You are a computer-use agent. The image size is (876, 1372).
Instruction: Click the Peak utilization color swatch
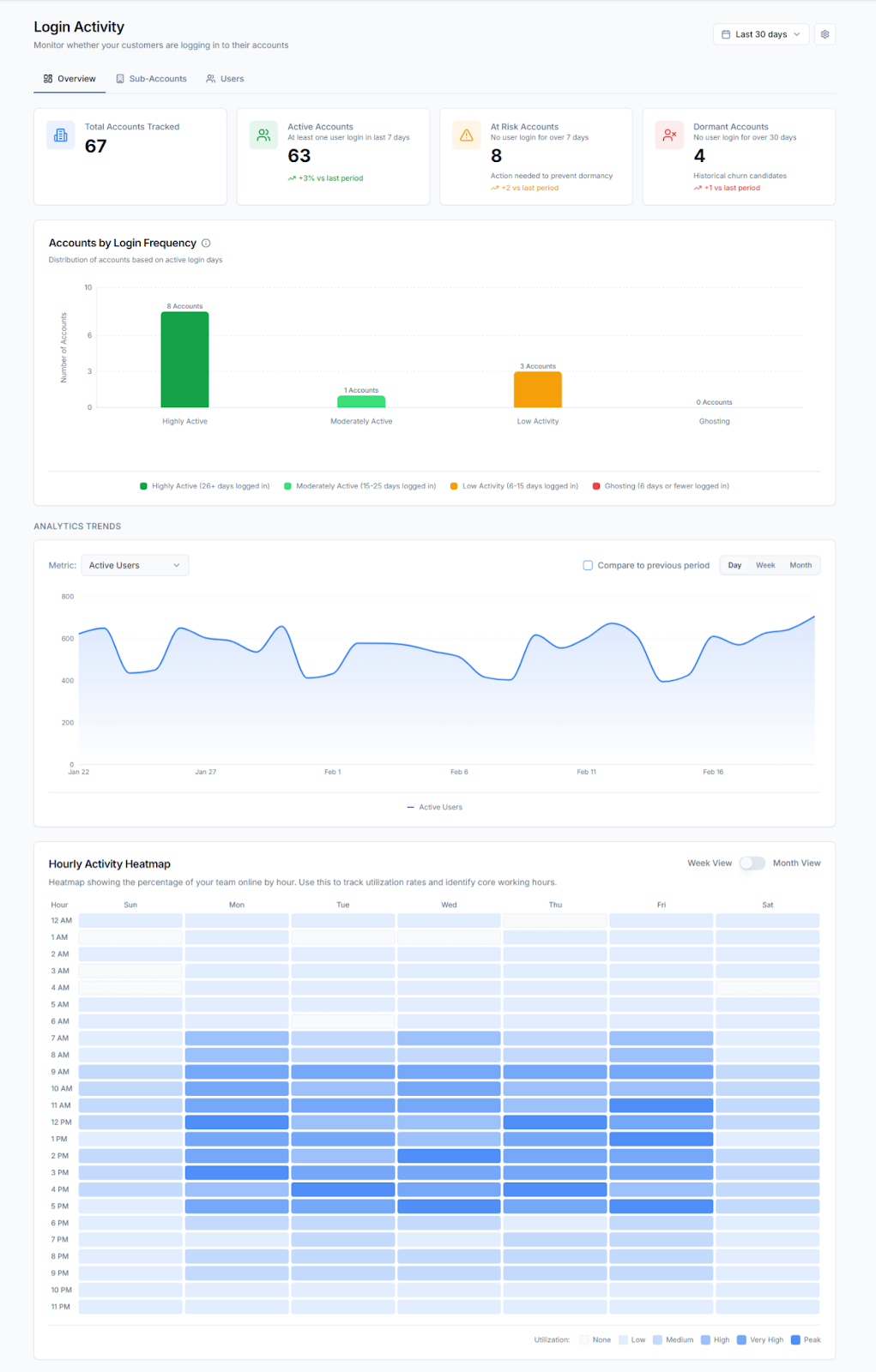point(795,1339)
